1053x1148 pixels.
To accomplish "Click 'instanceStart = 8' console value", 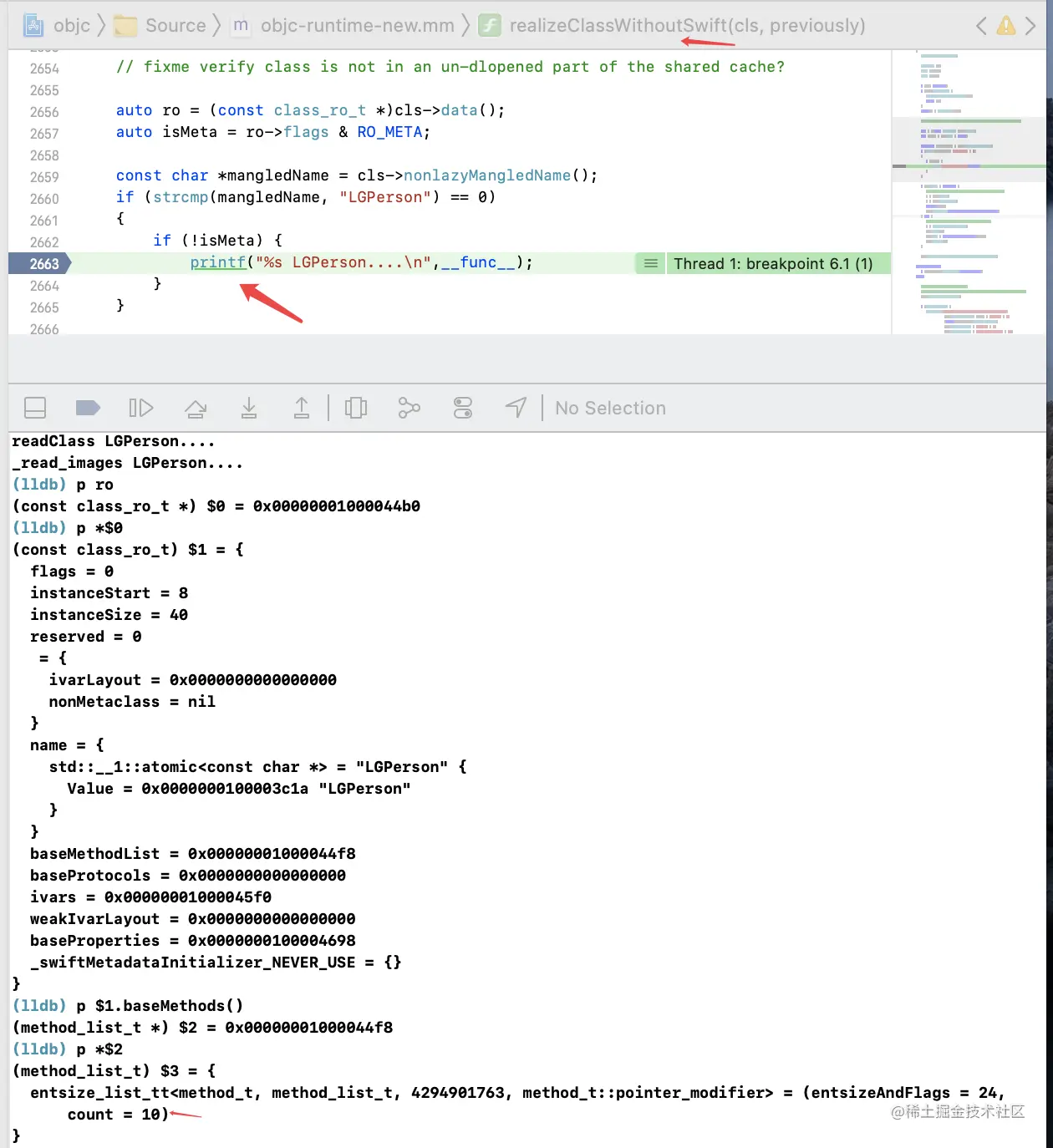I will coord(109,593).
